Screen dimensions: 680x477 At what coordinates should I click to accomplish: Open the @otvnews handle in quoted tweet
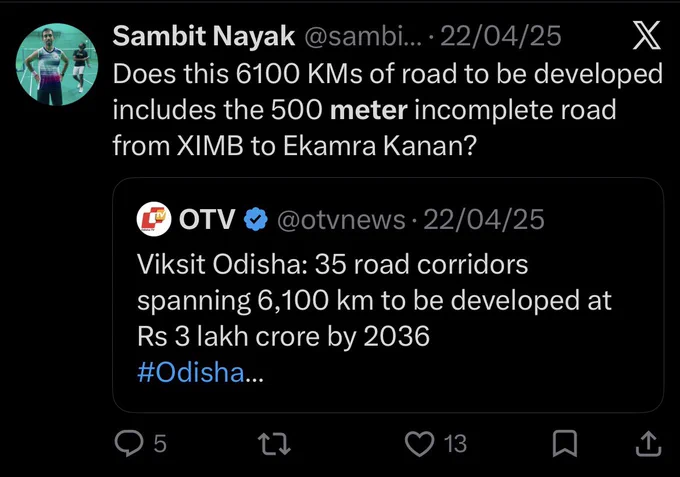341,219
